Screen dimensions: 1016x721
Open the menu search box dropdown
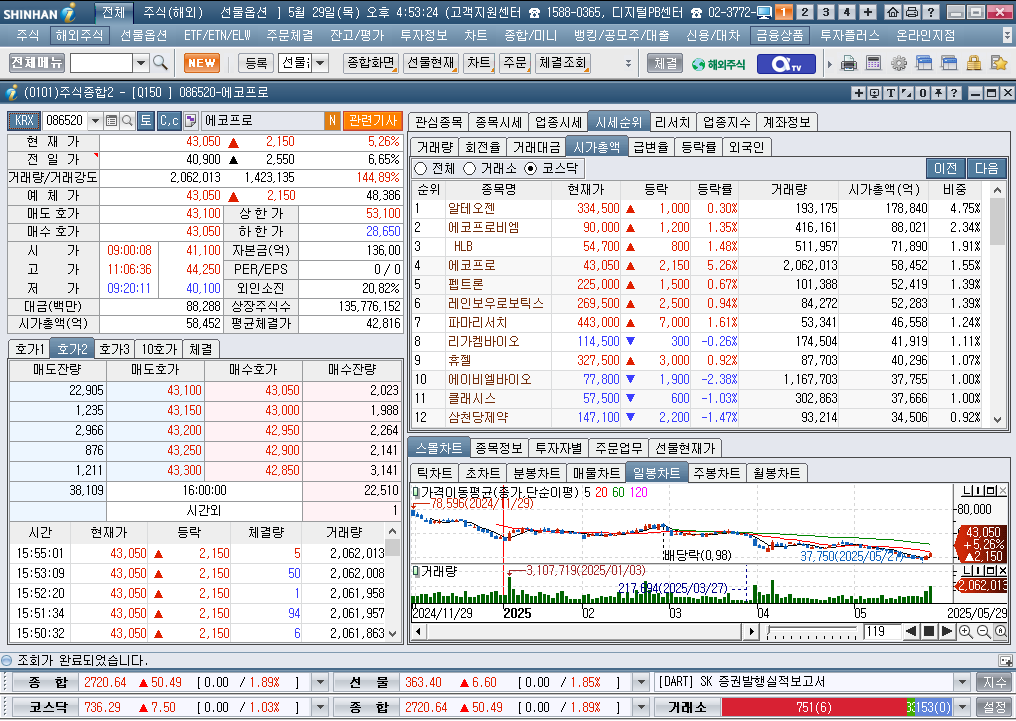pos(141,63)
